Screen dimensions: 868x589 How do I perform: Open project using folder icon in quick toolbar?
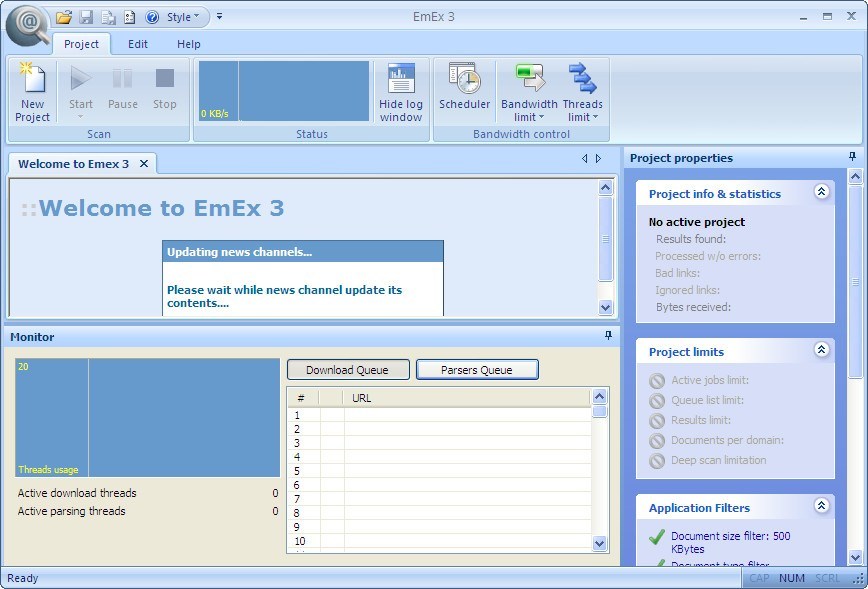pyautogui.click(x=64, y=17)
